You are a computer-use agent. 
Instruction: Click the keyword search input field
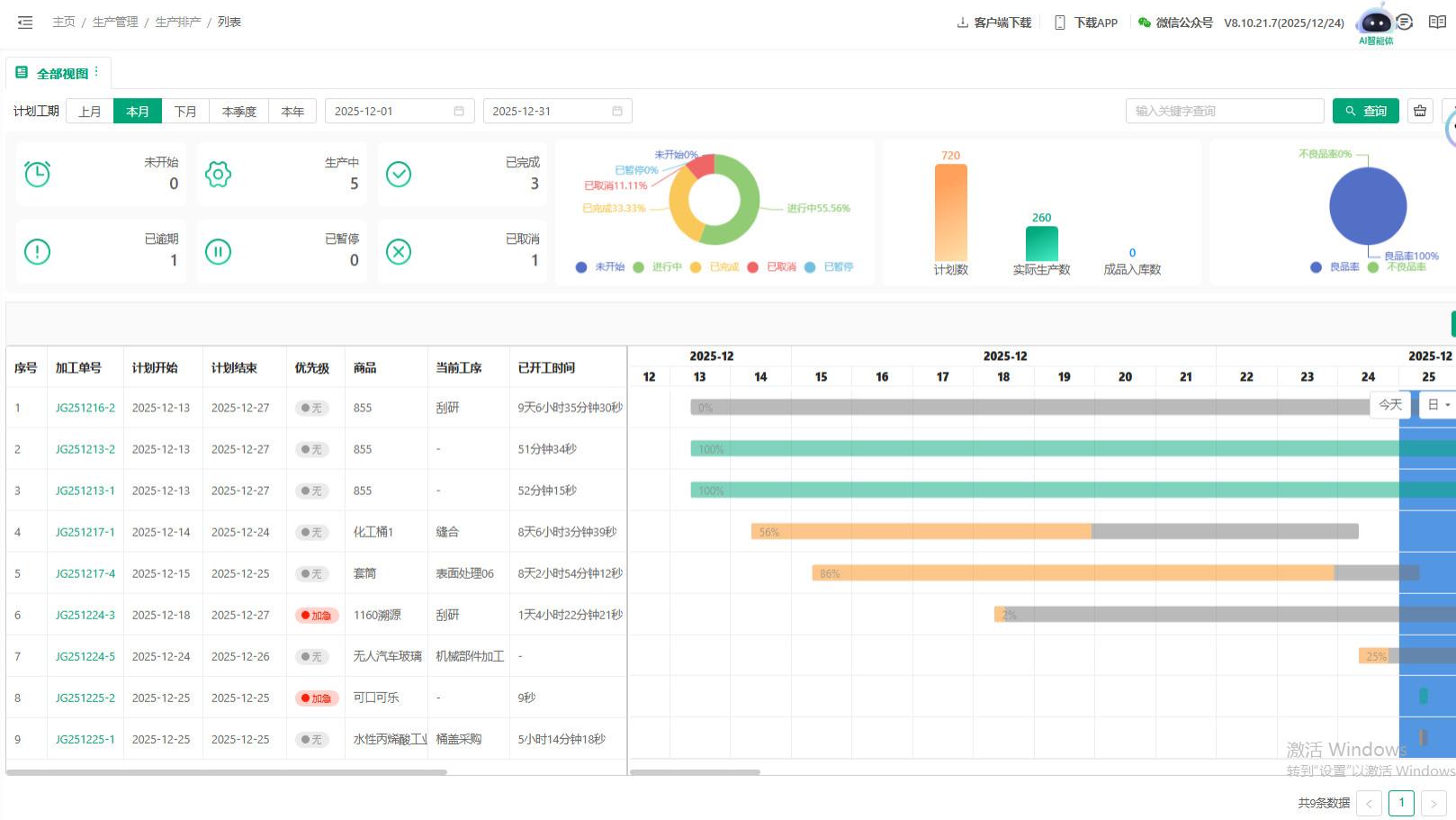click(1225, 111)
